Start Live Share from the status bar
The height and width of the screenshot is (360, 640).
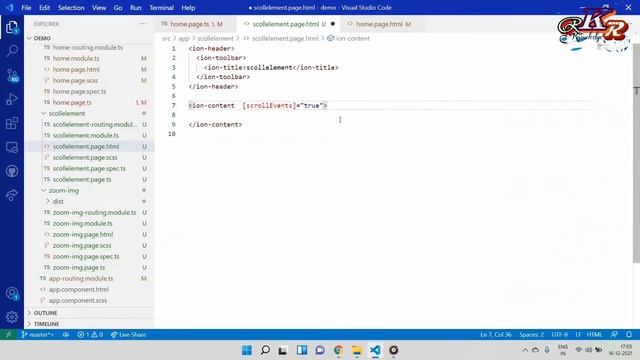coord(128,334)
